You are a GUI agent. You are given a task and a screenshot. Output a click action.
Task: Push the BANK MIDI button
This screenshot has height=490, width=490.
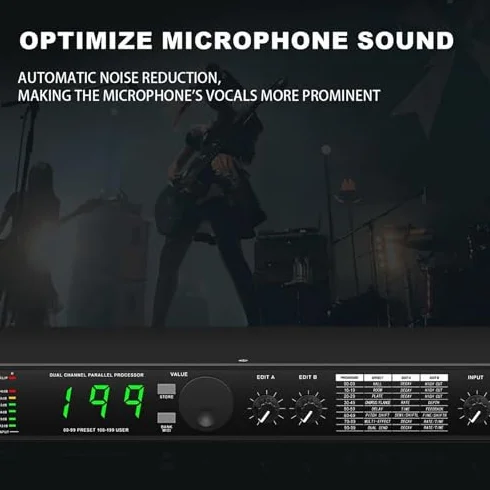[166, 418]
